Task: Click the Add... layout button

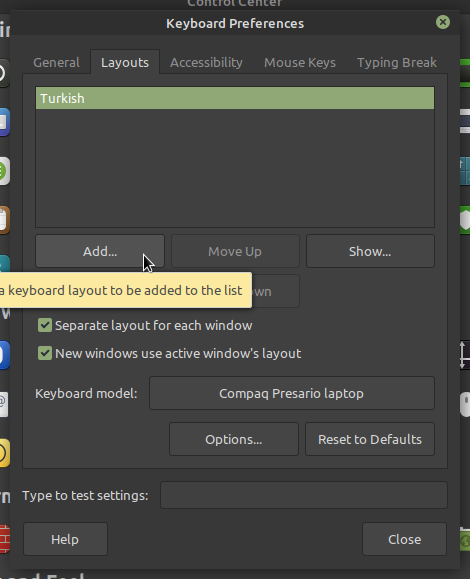Action: [x=100, y=251]
